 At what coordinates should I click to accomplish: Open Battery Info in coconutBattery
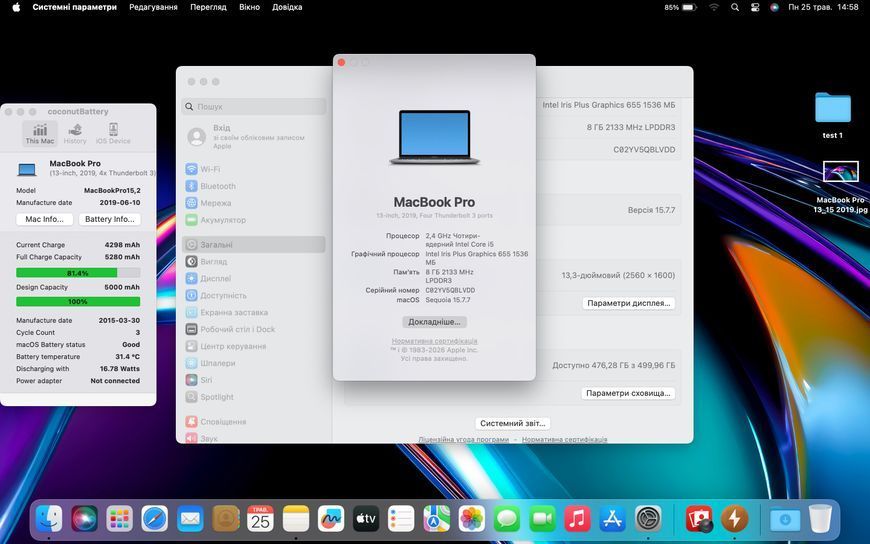(110, 219)
